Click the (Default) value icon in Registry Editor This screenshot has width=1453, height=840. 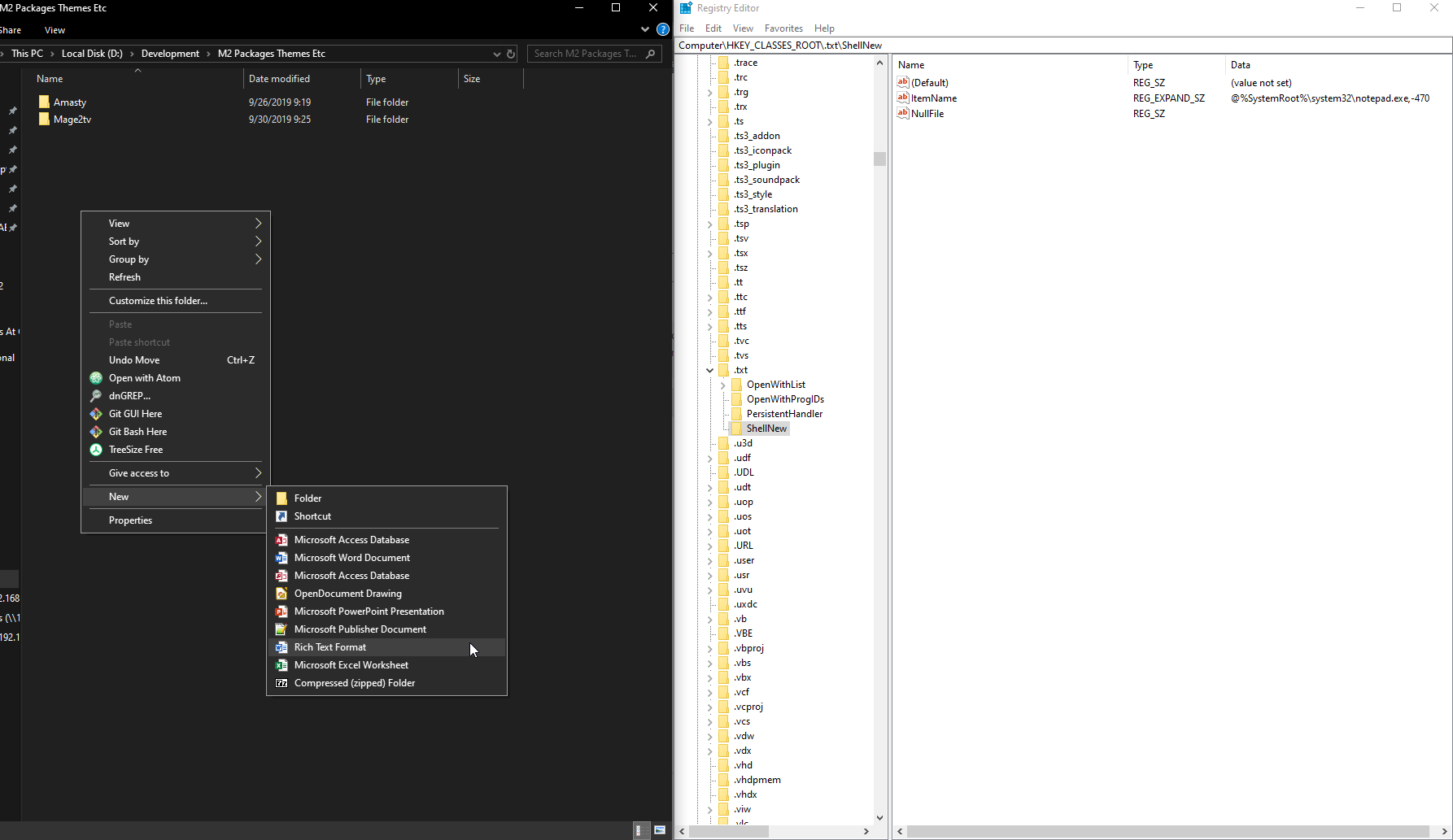tap(902, 82)
